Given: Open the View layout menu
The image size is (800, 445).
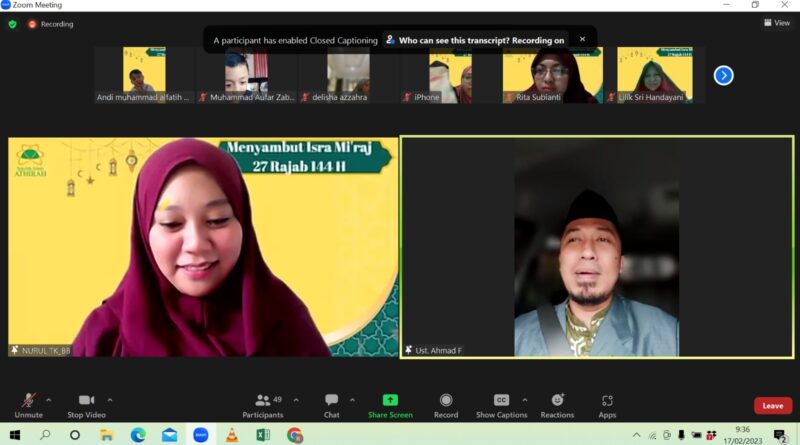Looking at the screenshot, I should (776, 23).
